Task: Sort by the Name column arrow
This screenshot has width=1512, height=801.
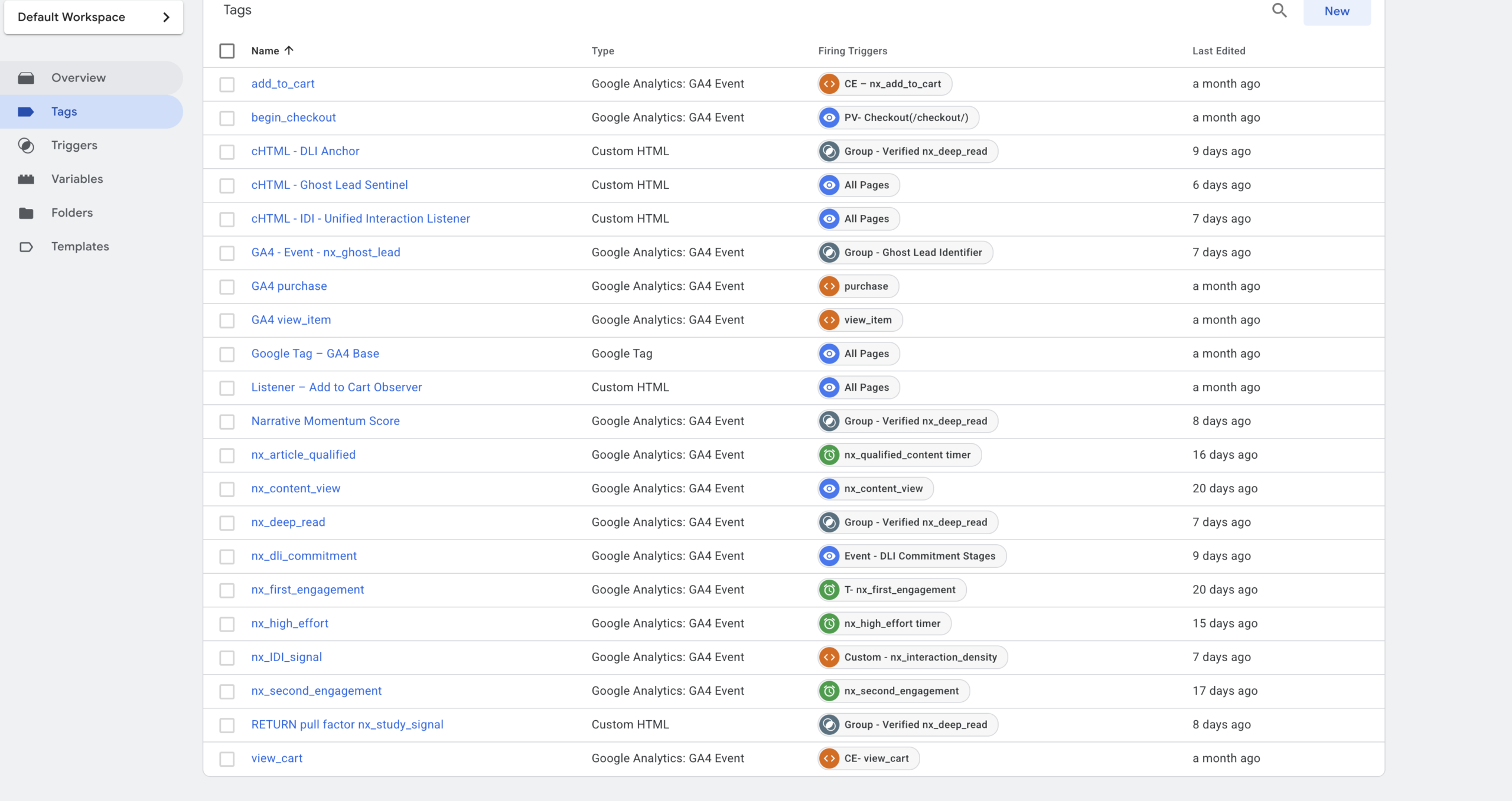Action: pyautogui.click(x=289, y=50)
